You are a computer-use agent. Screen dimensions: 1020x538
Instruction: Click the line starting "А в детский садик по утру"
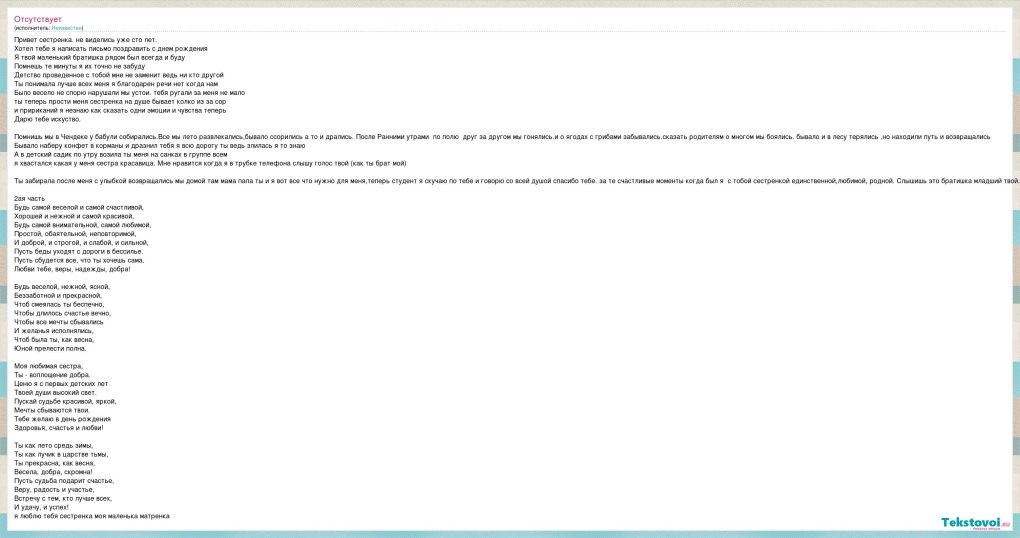tap(117, 154)
